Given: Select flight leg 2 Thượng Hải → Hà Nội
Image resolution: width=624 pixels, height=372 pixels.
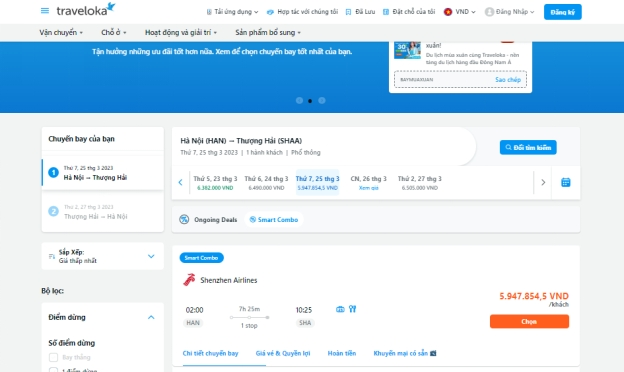Looking at the screenshot, I should 103,212.
